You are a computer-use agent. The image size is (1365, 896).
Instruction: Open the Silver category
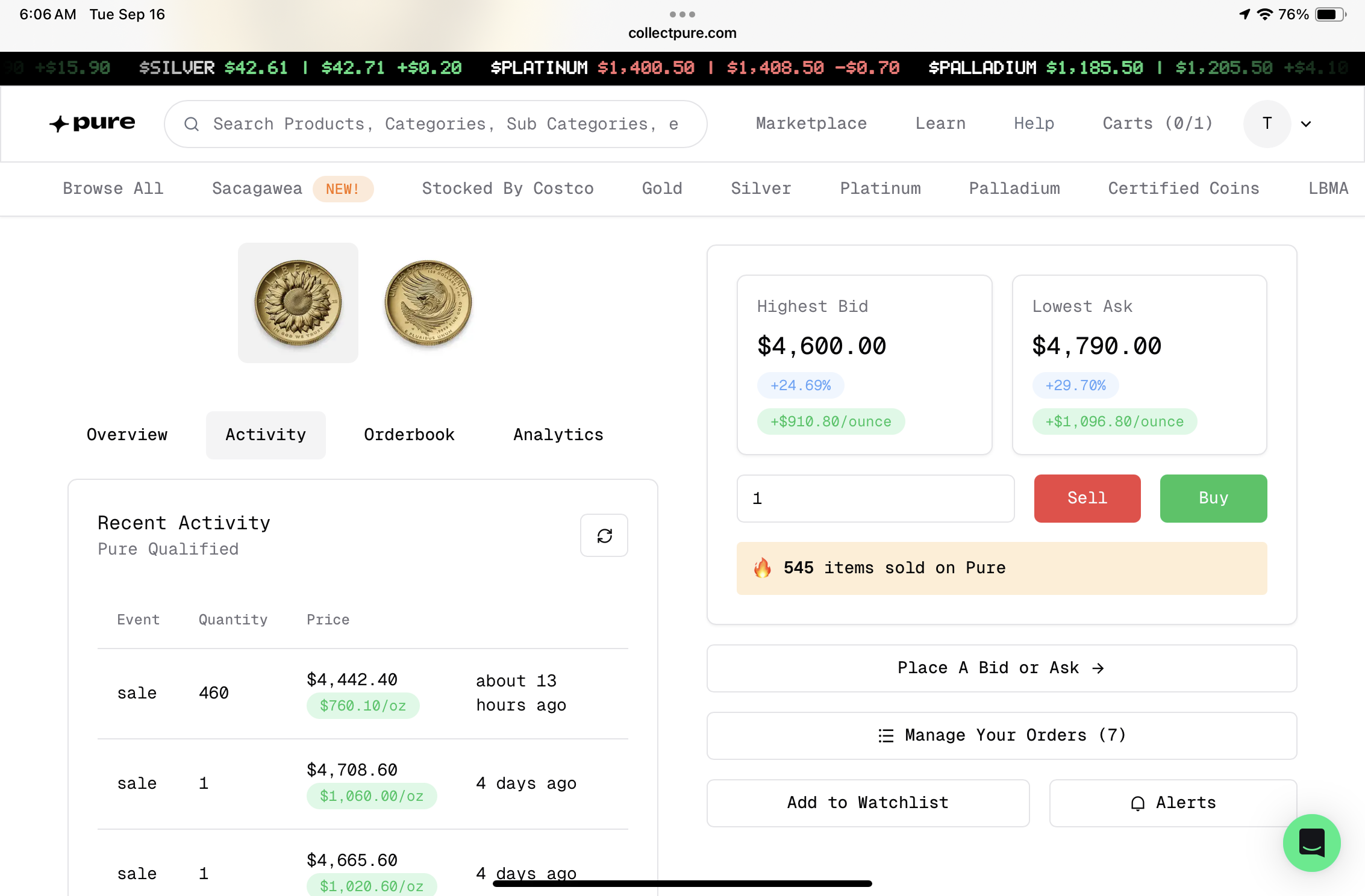(x=761, y=188)
